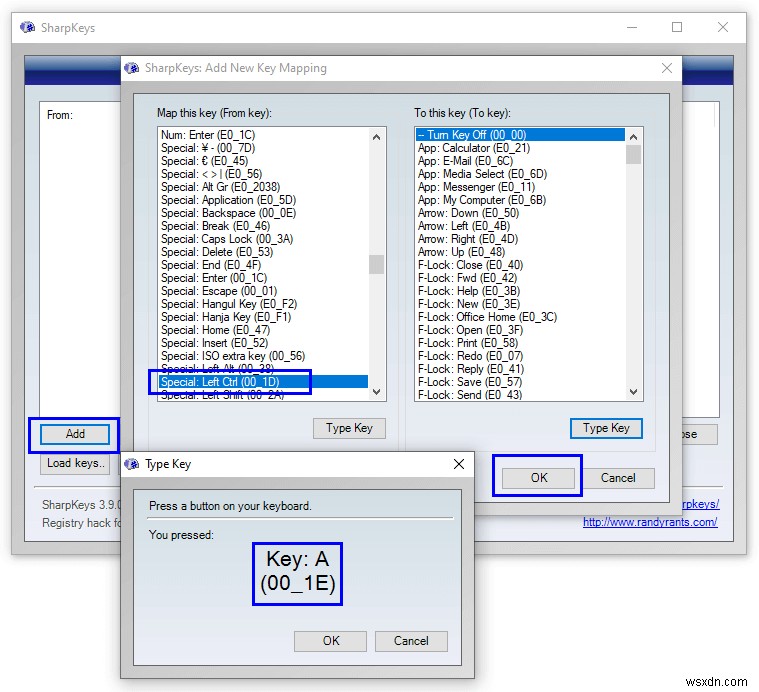Select Special: Insert (E0_52)

point(263,343)
